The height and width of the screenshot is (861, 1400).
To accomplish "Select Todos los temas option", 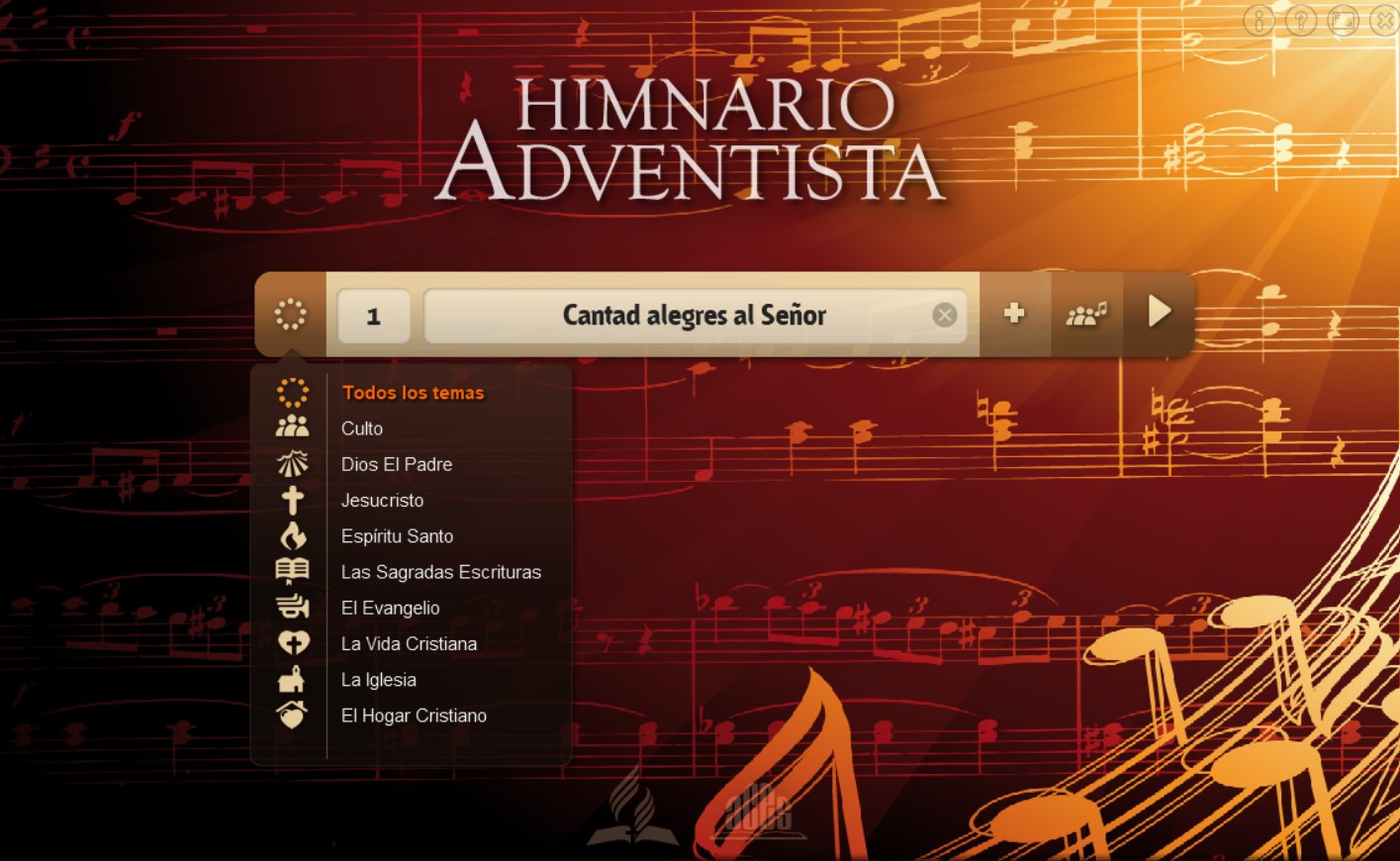I will (413, 393).
